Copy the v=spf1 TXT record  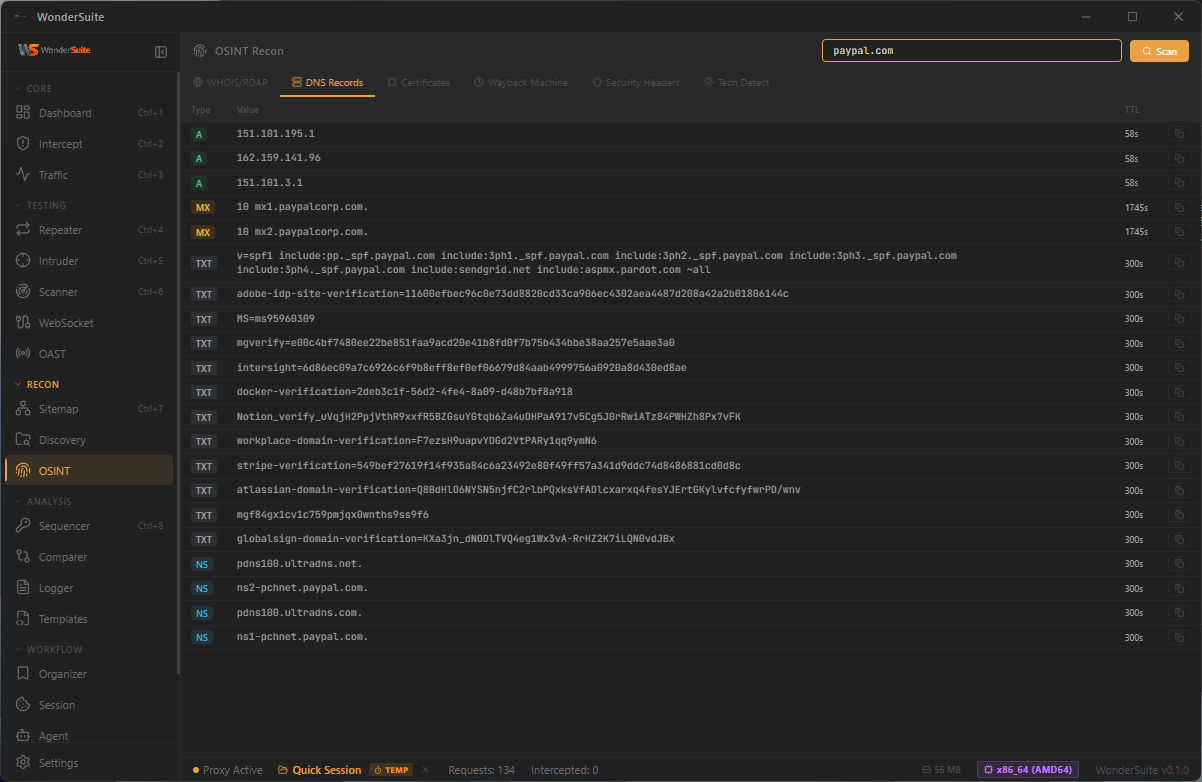pos(1180,264)
